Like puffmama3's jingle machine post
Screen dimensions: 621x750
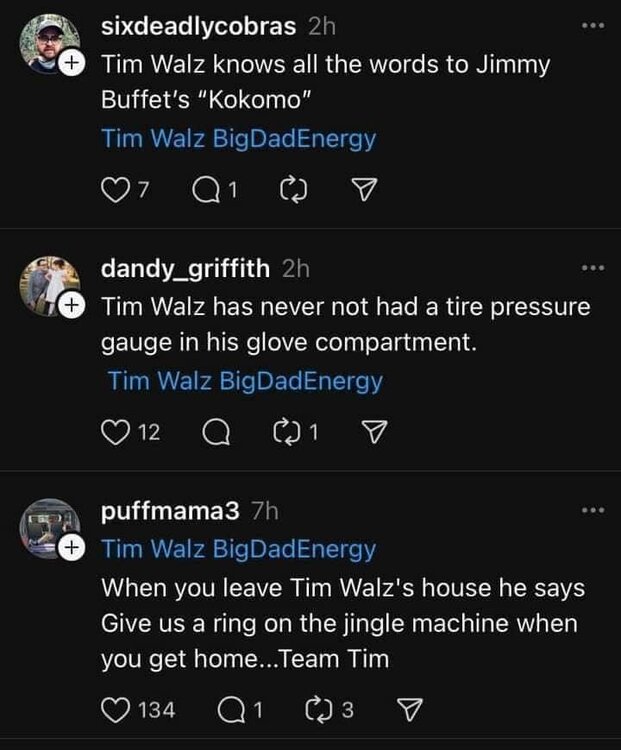115,711
